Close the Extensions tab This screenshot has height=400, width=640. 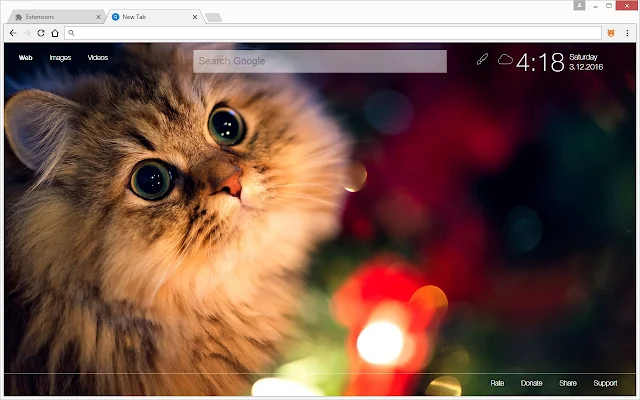(x=98, y=17)
